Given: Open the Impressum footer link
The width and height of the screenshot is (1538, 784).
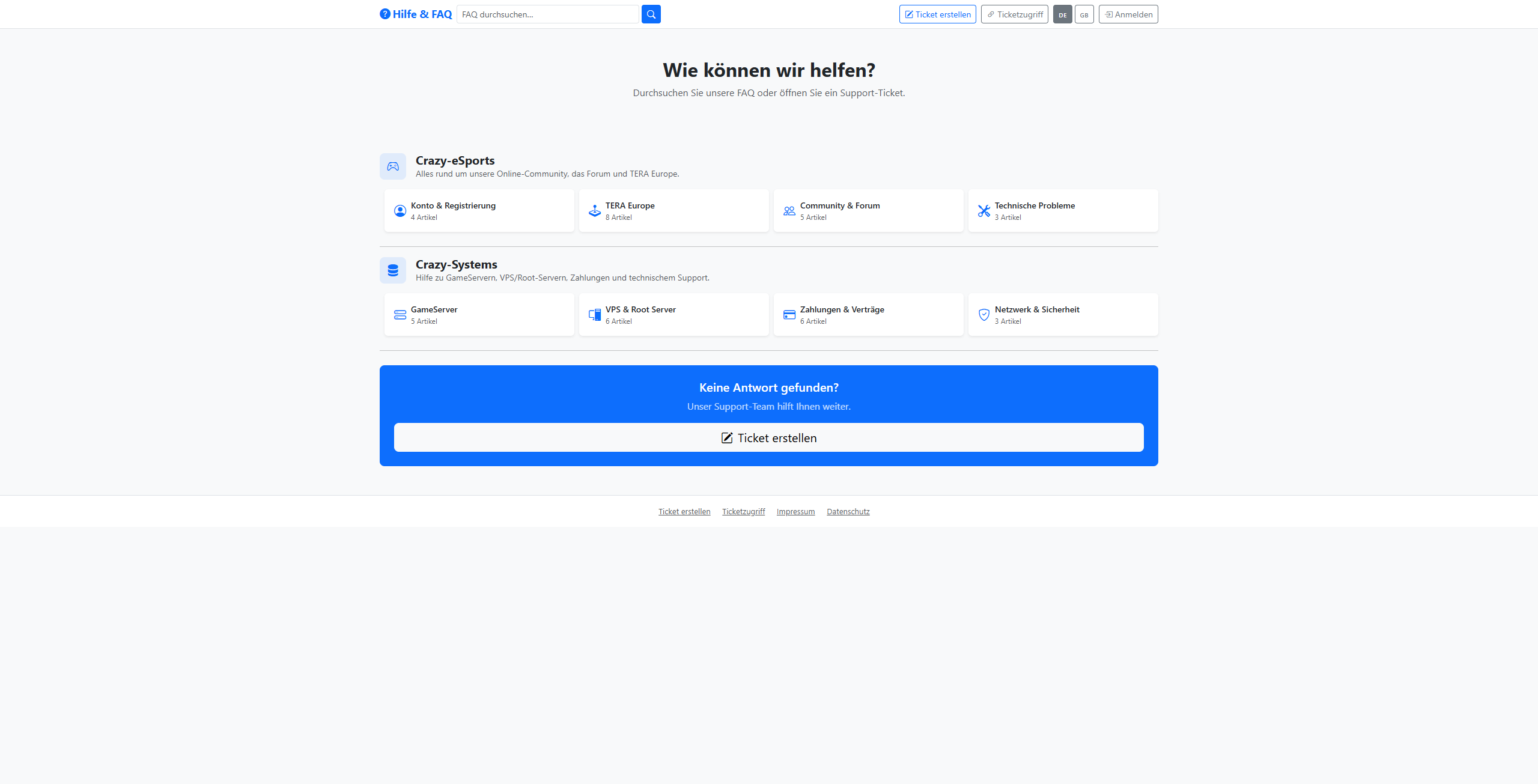Looking at the screenshot, I should 796,512.
